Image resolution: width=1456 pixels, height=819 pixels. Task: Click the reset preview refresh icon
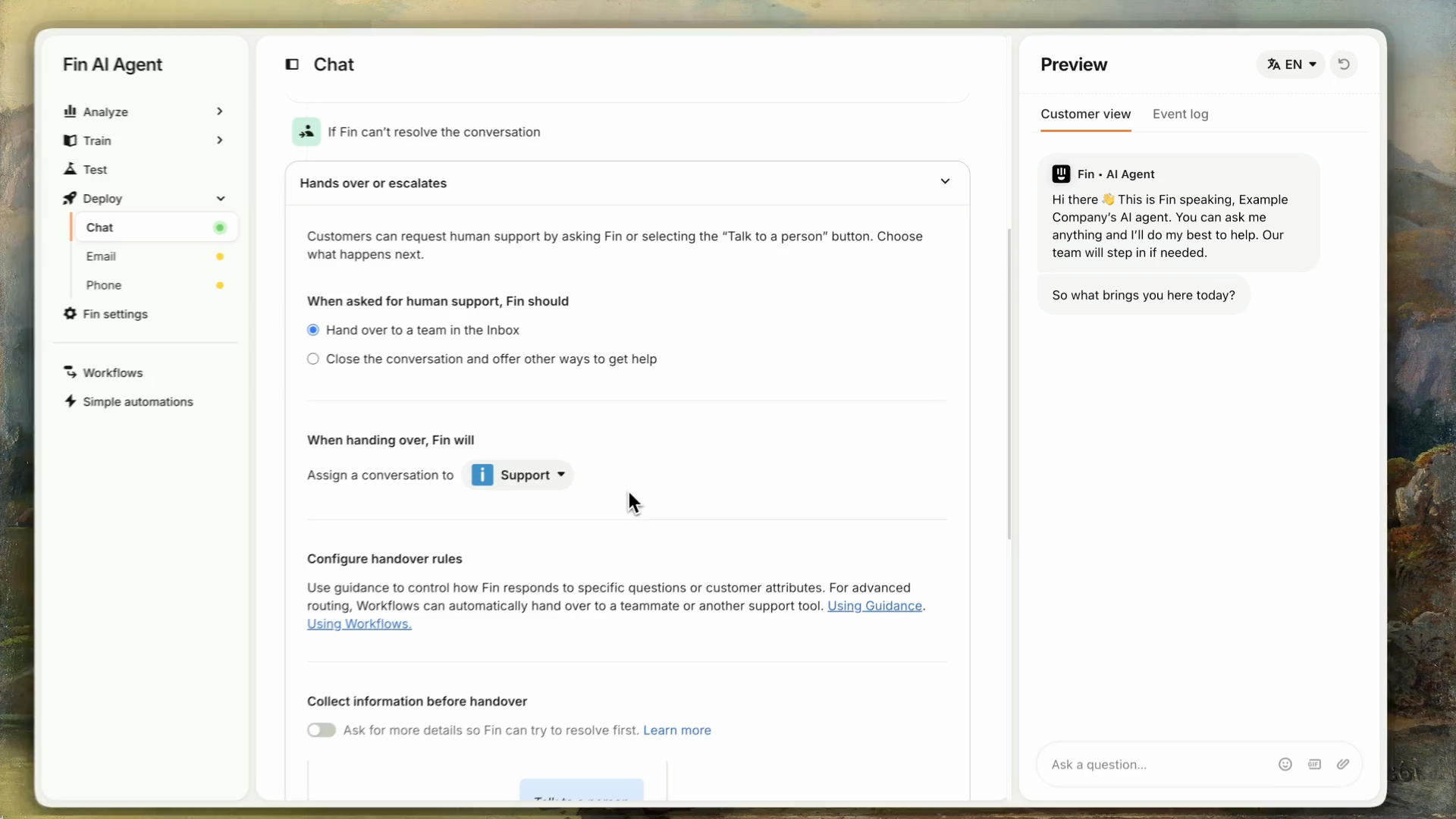pos(1344,64)
